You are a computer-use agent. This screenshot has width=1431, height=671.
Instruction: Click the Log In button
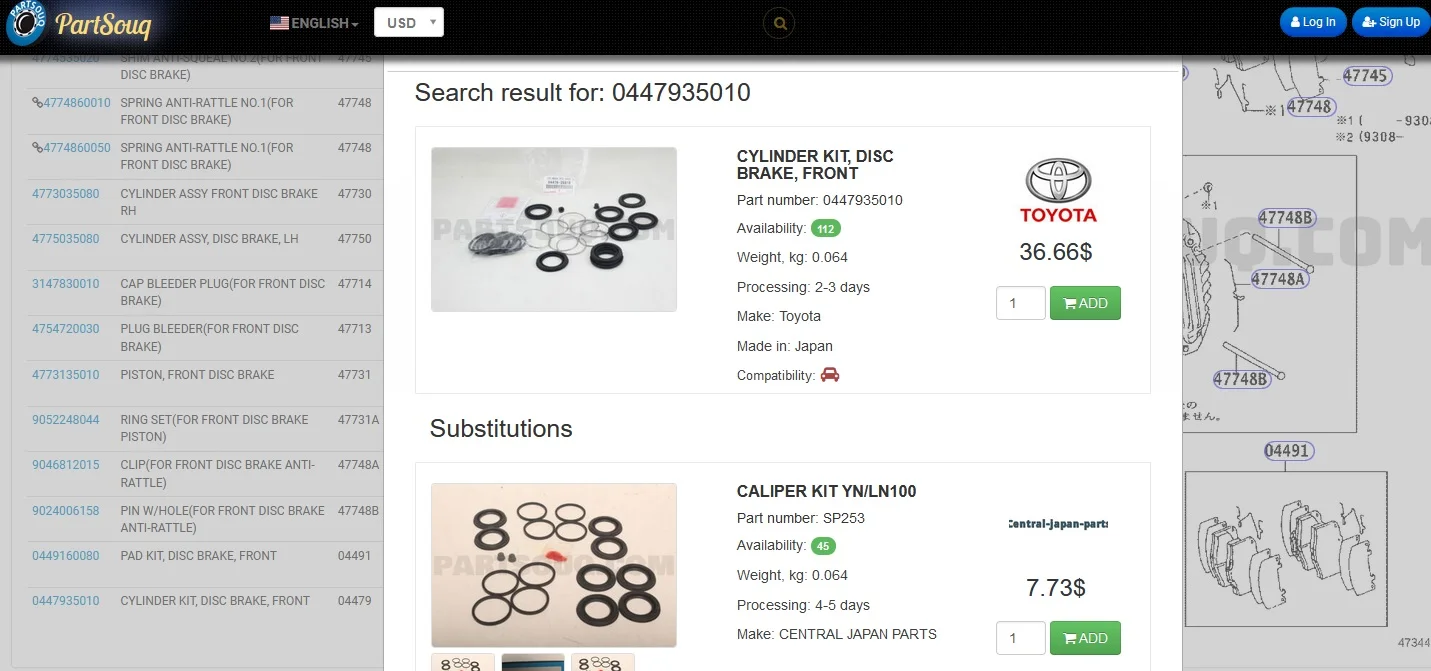click(x=1312, y=22)
